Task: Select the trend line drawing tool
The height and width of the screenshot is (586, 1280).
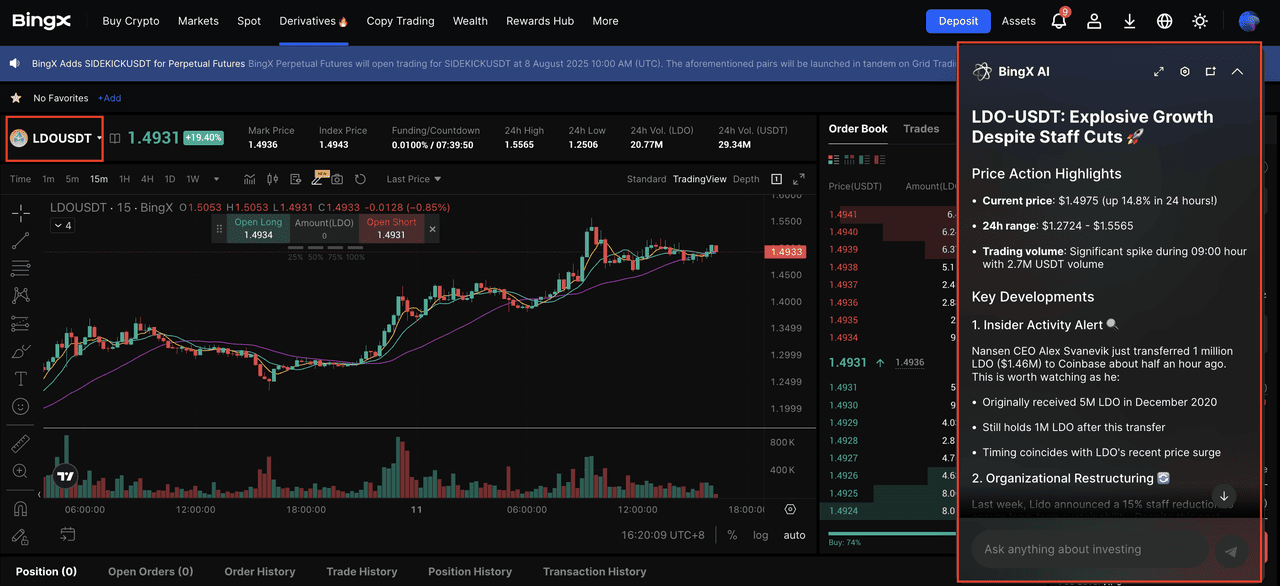Action: pos(20,240)
